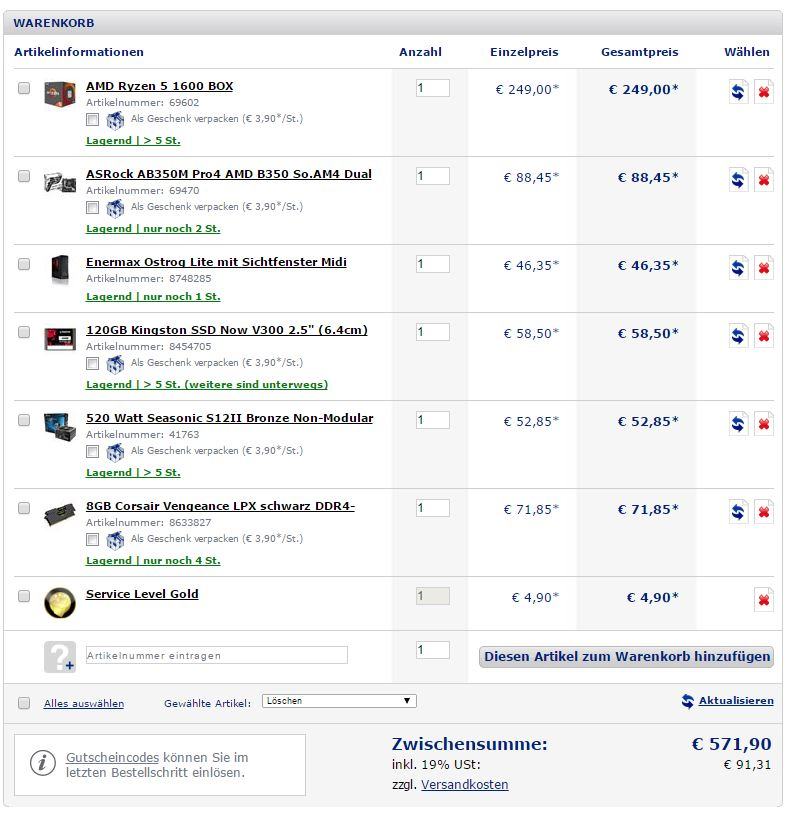This screenshot has width=788, height=814.
Task: Click stock status 'nur noch 1 St.'
Action: (x=182, y=296)
